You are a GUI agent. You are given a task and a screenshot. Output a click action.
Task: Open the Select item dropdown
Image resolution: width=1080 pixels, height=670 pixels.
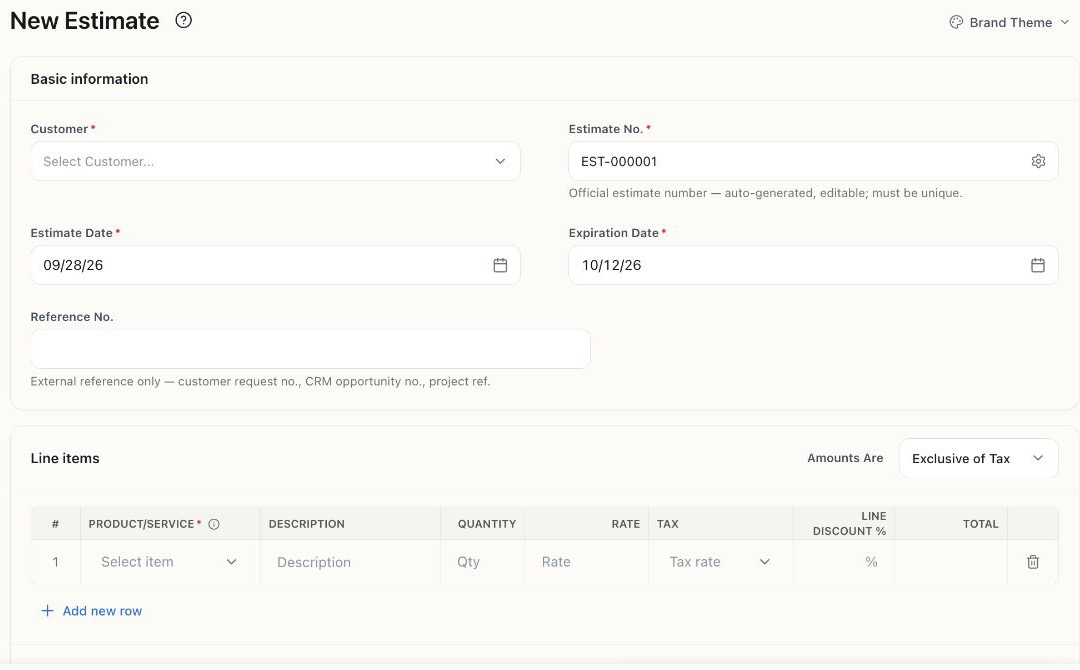point(169,562)
